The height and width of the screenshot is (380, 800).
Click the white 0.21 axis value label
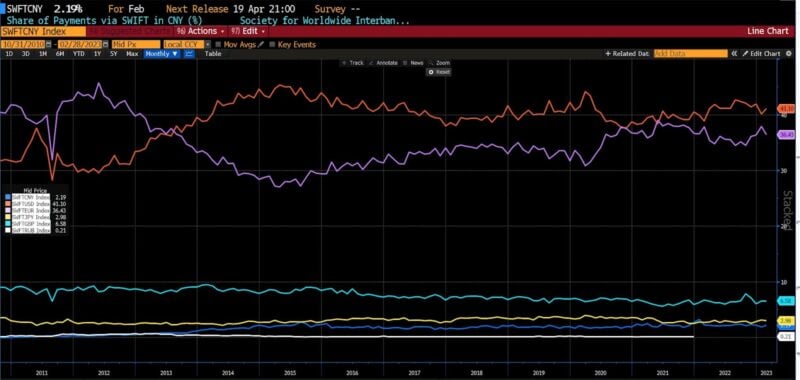click(786, 337)
